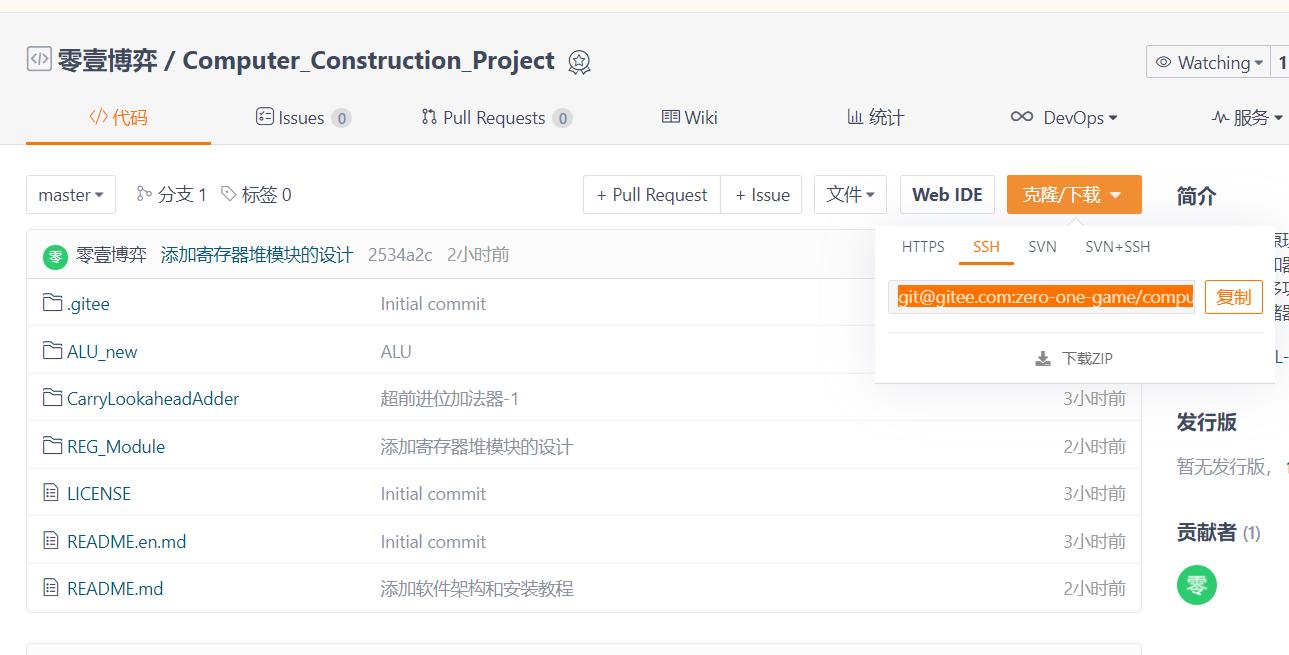Click the download icon next to 下载ZIP

pyautogui.click(x=1043, y=358)
